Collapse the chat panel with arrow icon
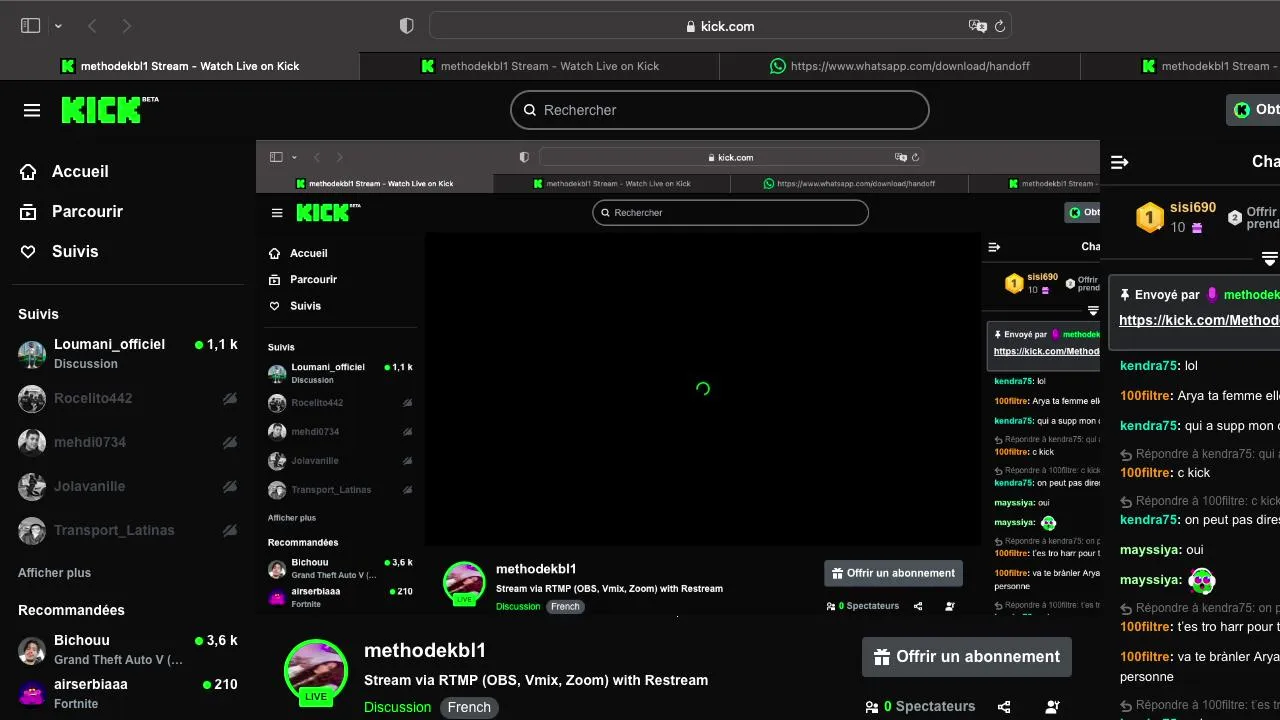This screenshot has height=720, width=1280. (x=1120, y=162)
